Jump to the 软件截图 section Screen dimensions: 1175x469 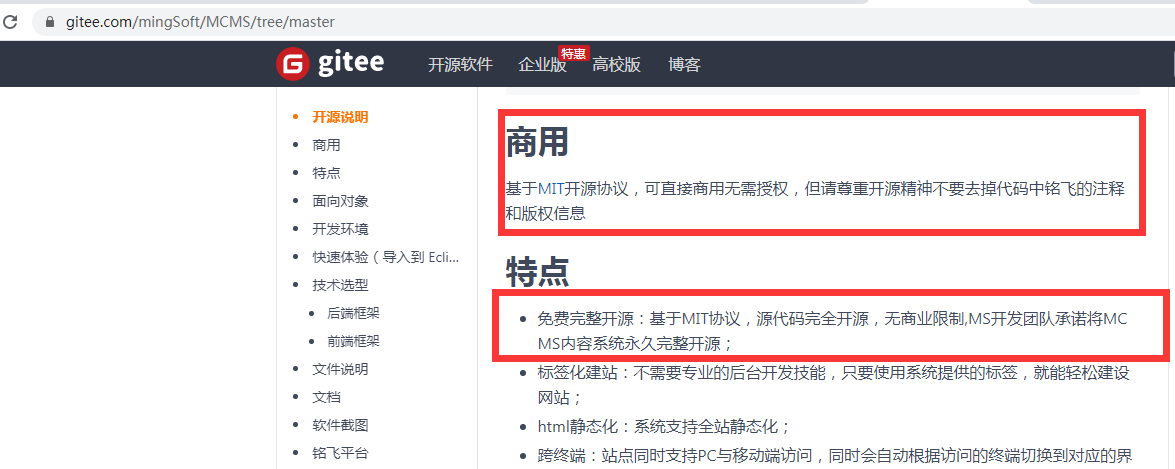tap(340, 425)
